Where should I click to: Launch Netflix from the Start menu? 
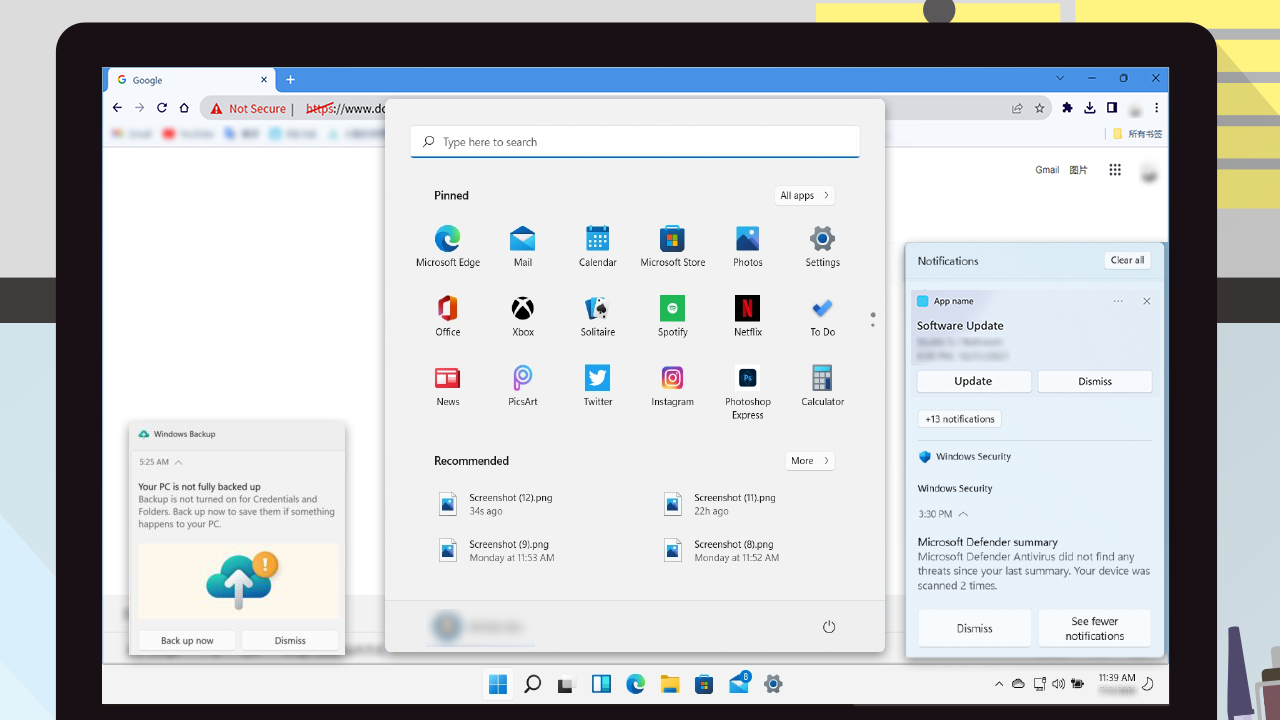point(747,316)
